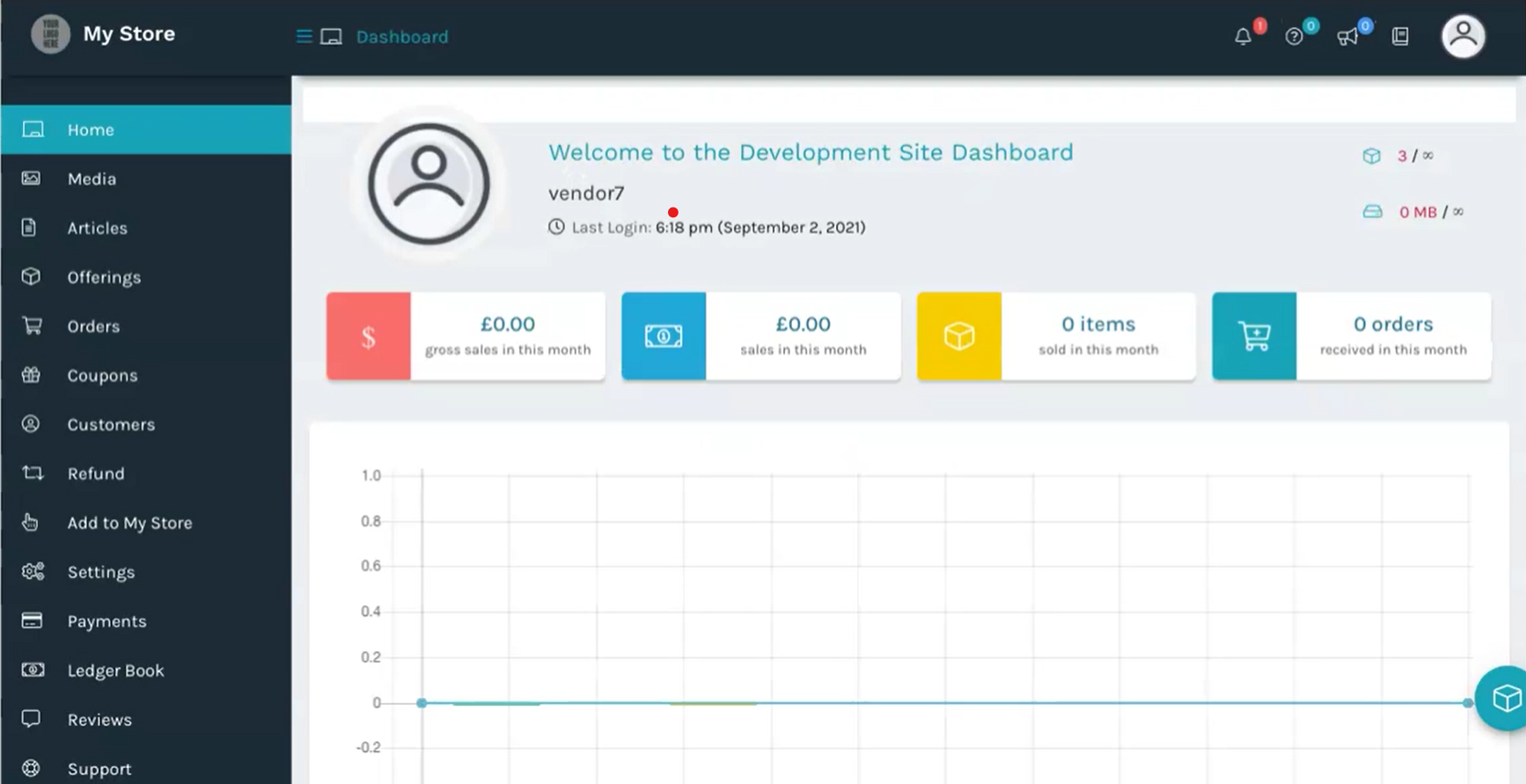
Task: Open the announcements megaphone icon
Action: pos(1346,37)
